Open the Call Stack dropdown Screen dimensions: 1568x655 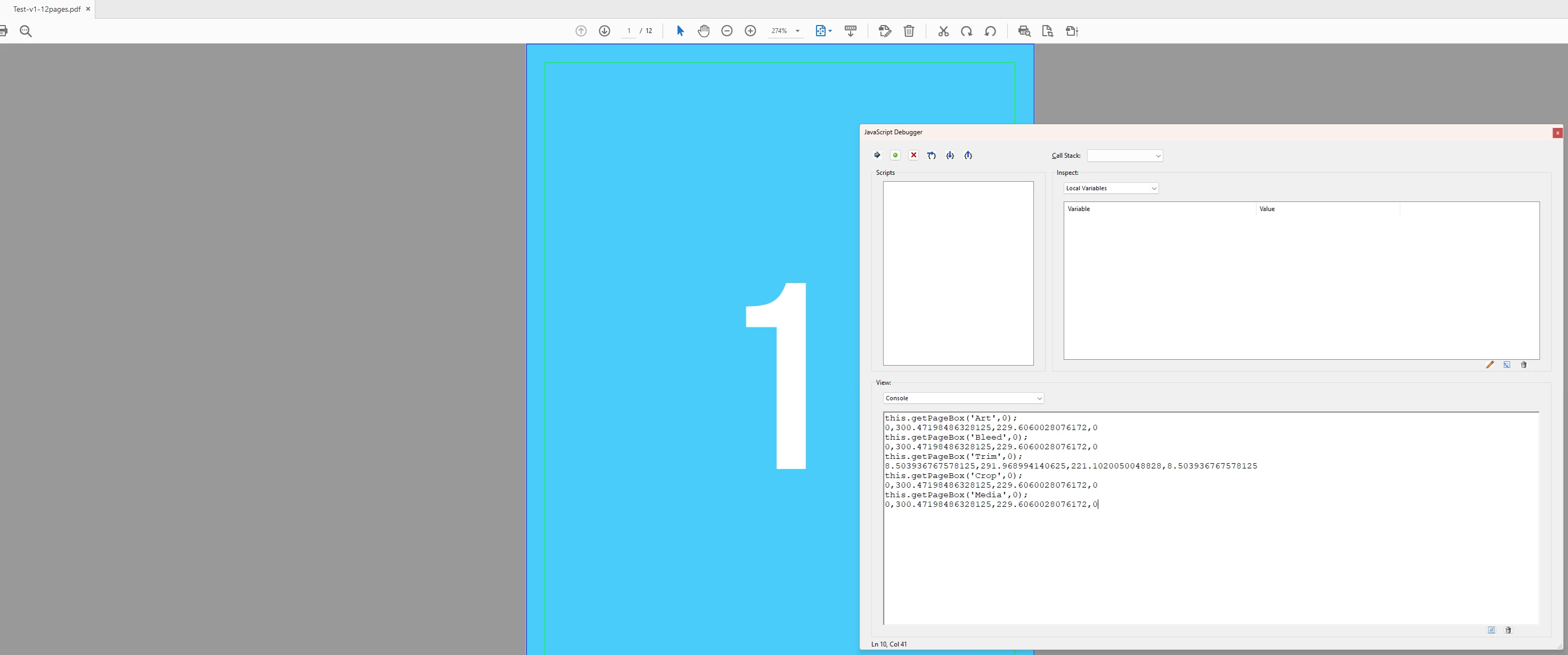1125,156
